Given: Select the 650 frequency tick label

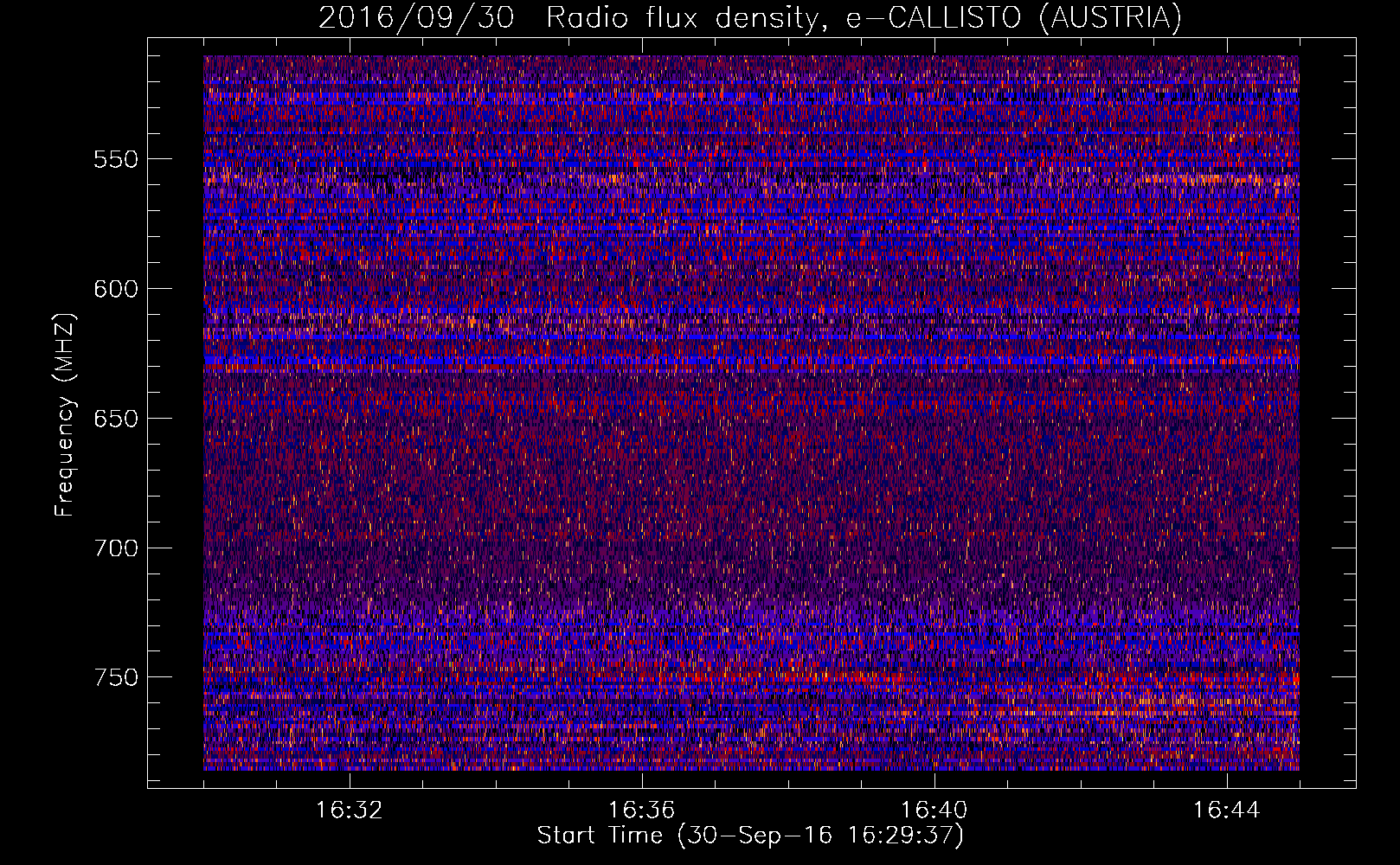Looking at the screenshot, I should coord(116,419).
